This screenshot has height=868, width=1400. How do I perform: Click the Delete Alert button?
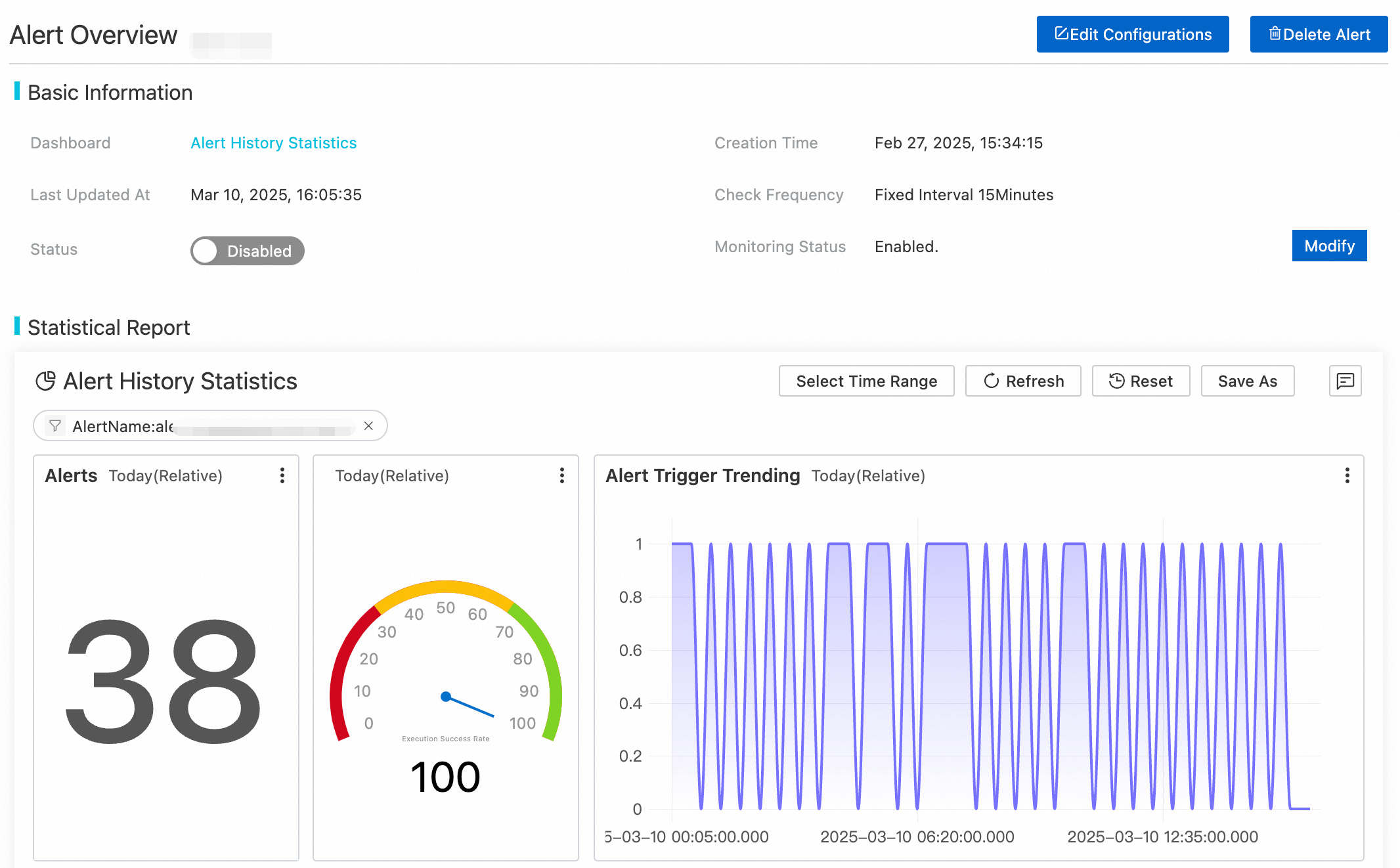(x=1318, y=34)
